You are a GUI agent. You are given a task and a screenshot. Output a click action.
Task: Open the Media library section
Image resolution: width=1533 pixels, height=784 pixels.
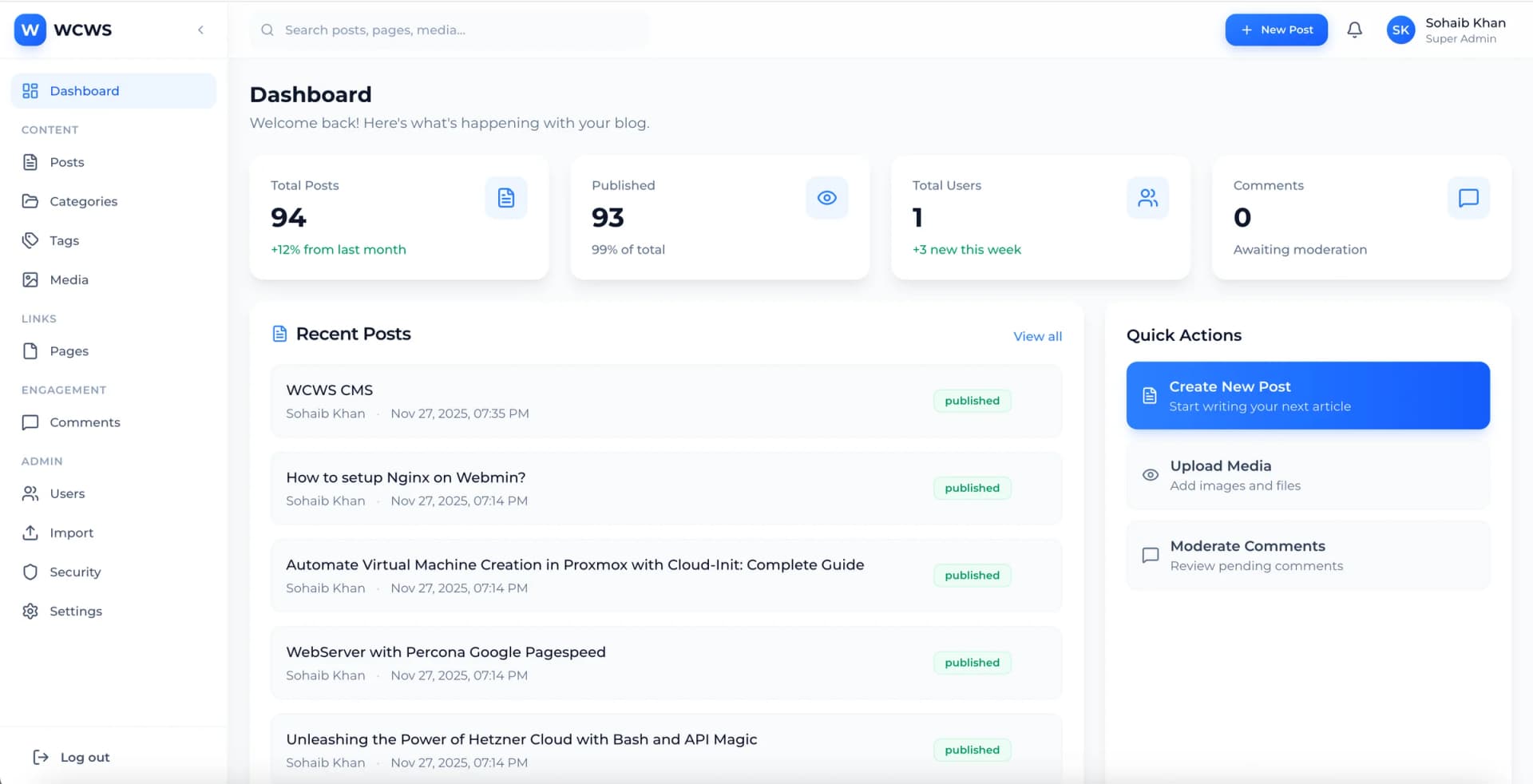(x=69, y=279)
